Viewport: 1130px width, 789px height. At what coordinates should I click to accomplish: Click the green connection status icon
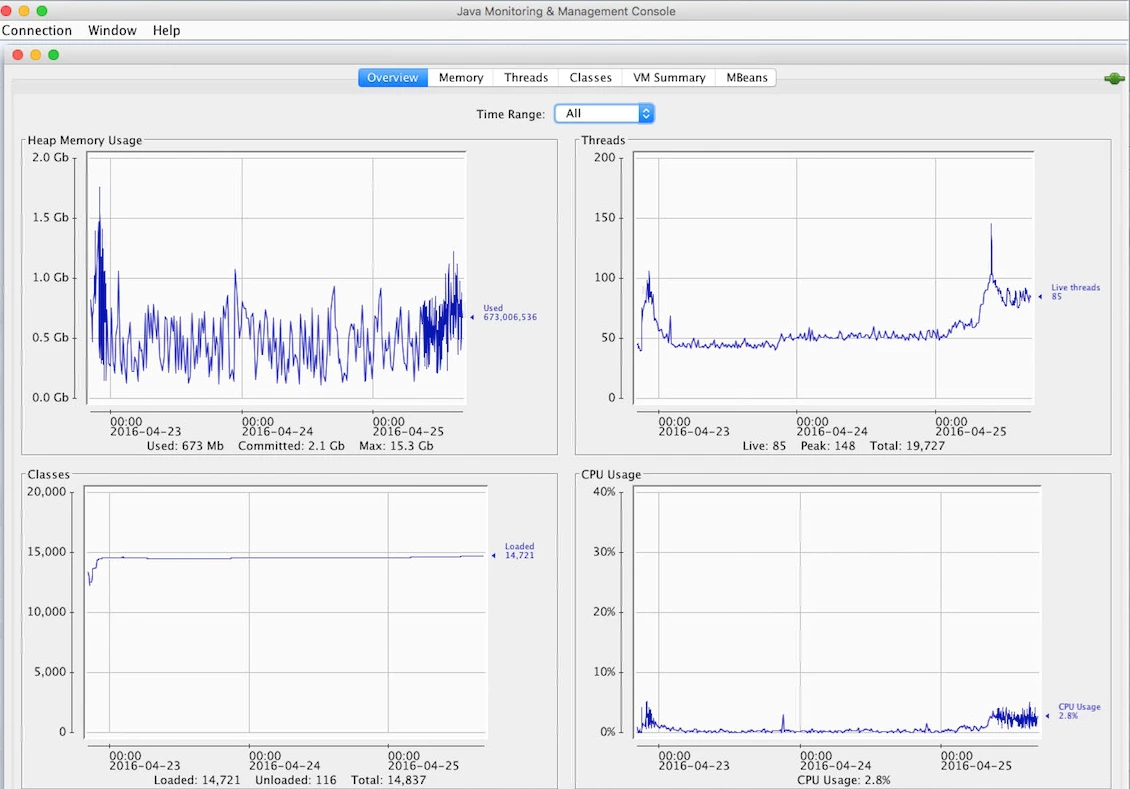(1114, 79)
